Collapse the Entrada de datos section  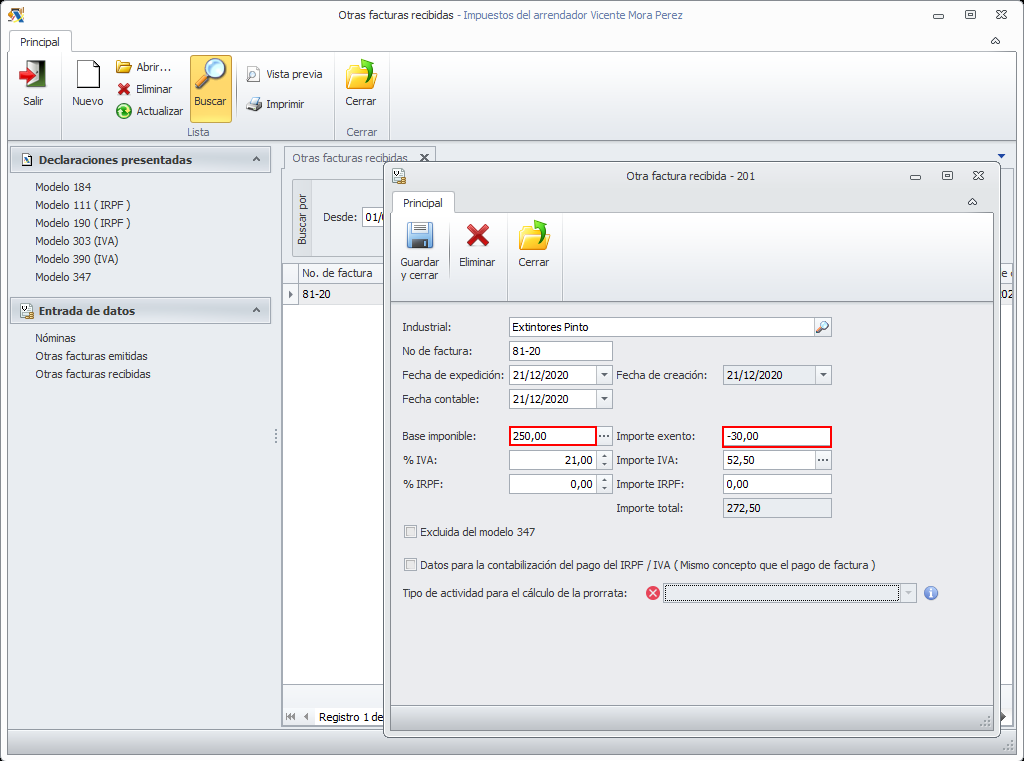coord(257,311)
